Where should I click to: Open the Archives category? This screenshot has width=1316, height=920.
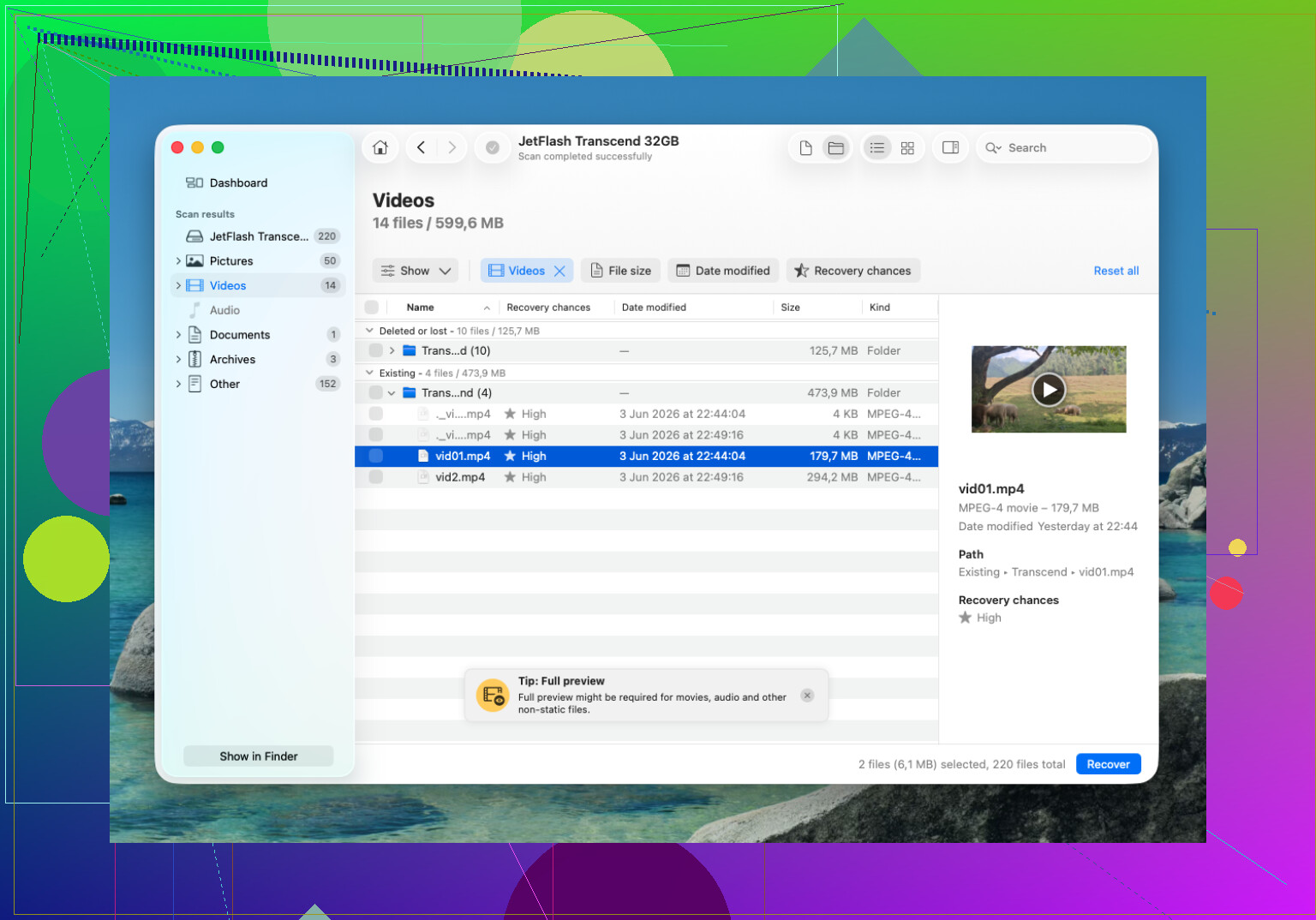point(257,359)
